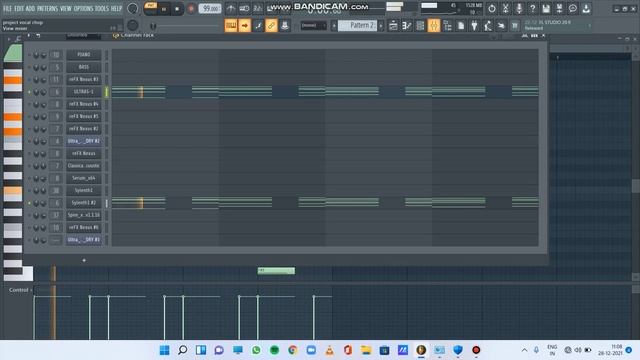Viewport: 640px width, 360px height.
Task: Toggle the step edit arrow icon
Action: pyautogui.click(x=244, y=26)
